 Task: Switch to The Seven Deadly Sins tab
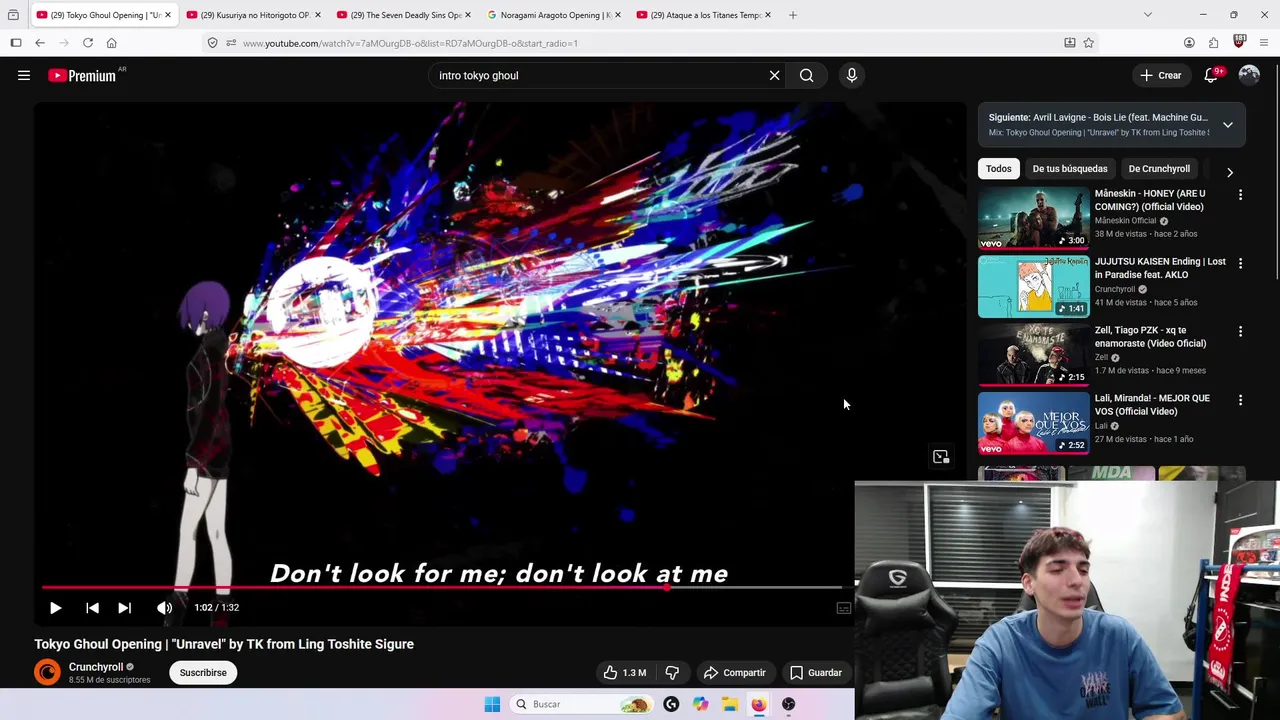[404, 15]
